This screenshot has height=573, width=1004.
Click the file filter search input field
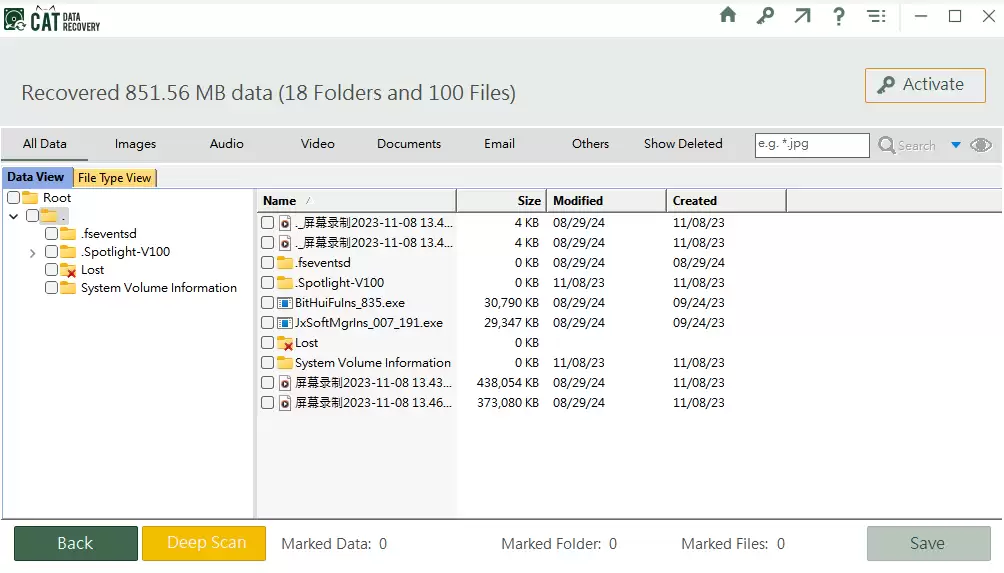811,145
